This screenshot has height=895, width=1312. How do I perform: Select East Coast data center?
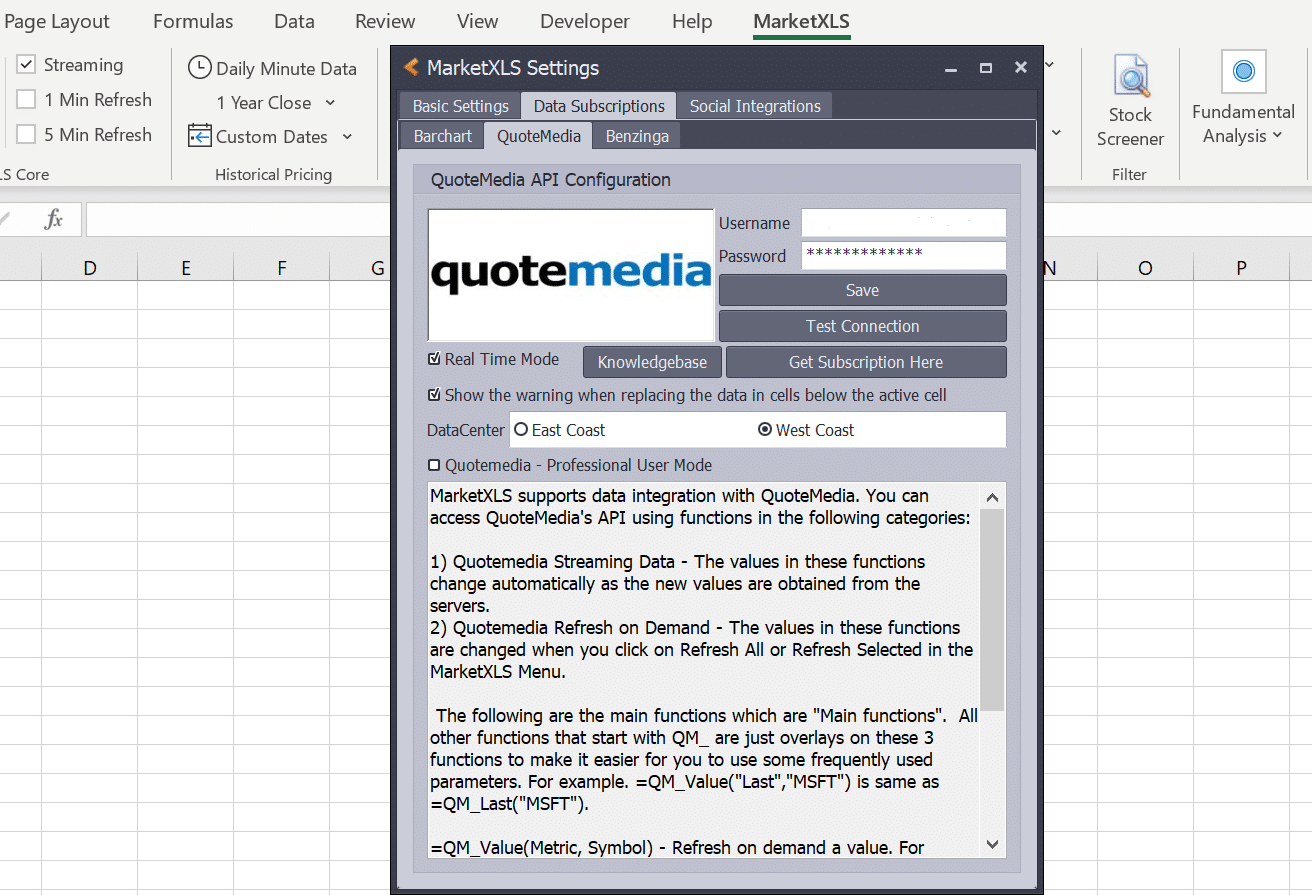click(521, 430)
